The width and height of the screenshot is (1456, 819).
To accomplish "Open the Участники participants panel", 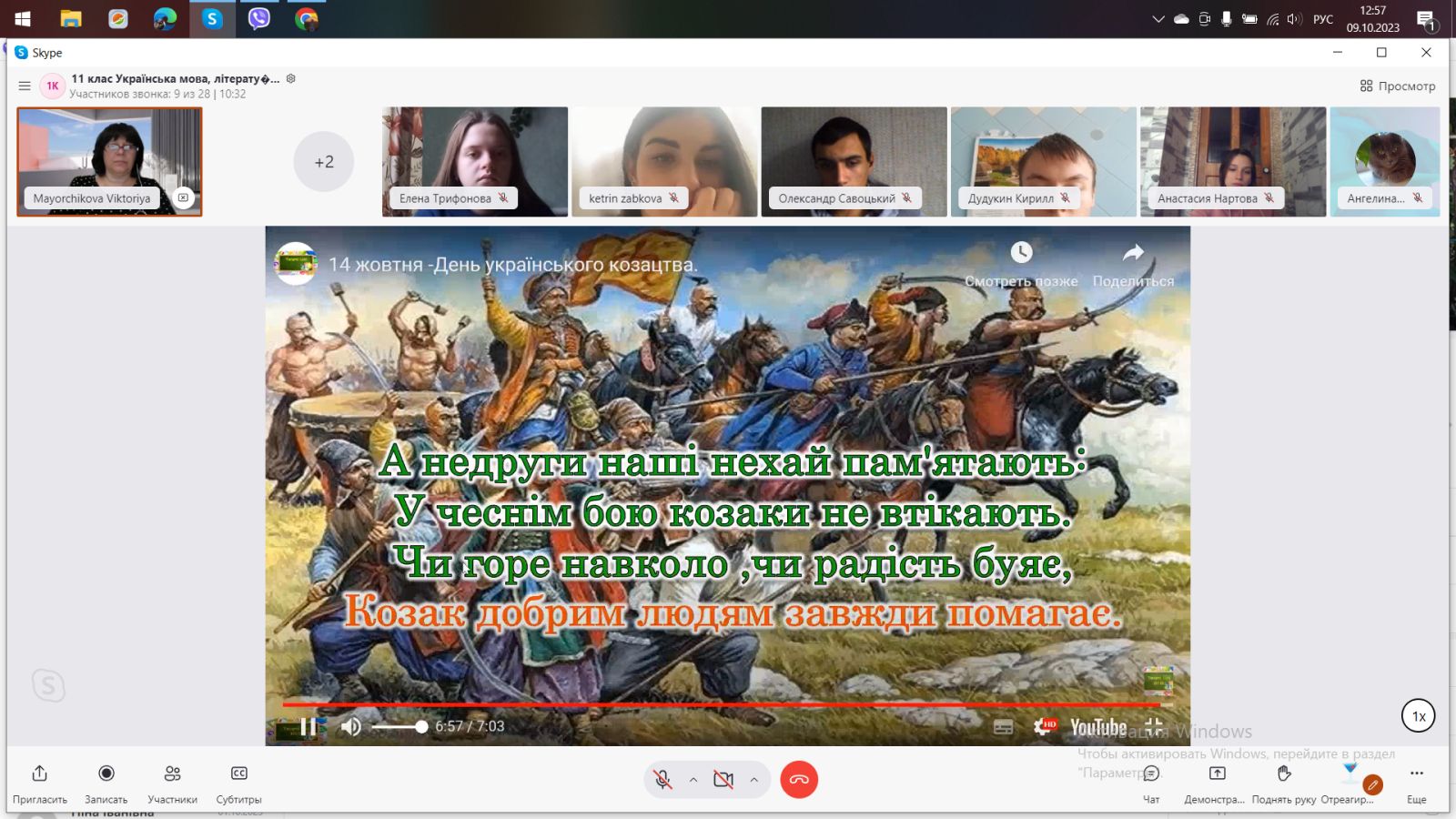I will point(173,784).
